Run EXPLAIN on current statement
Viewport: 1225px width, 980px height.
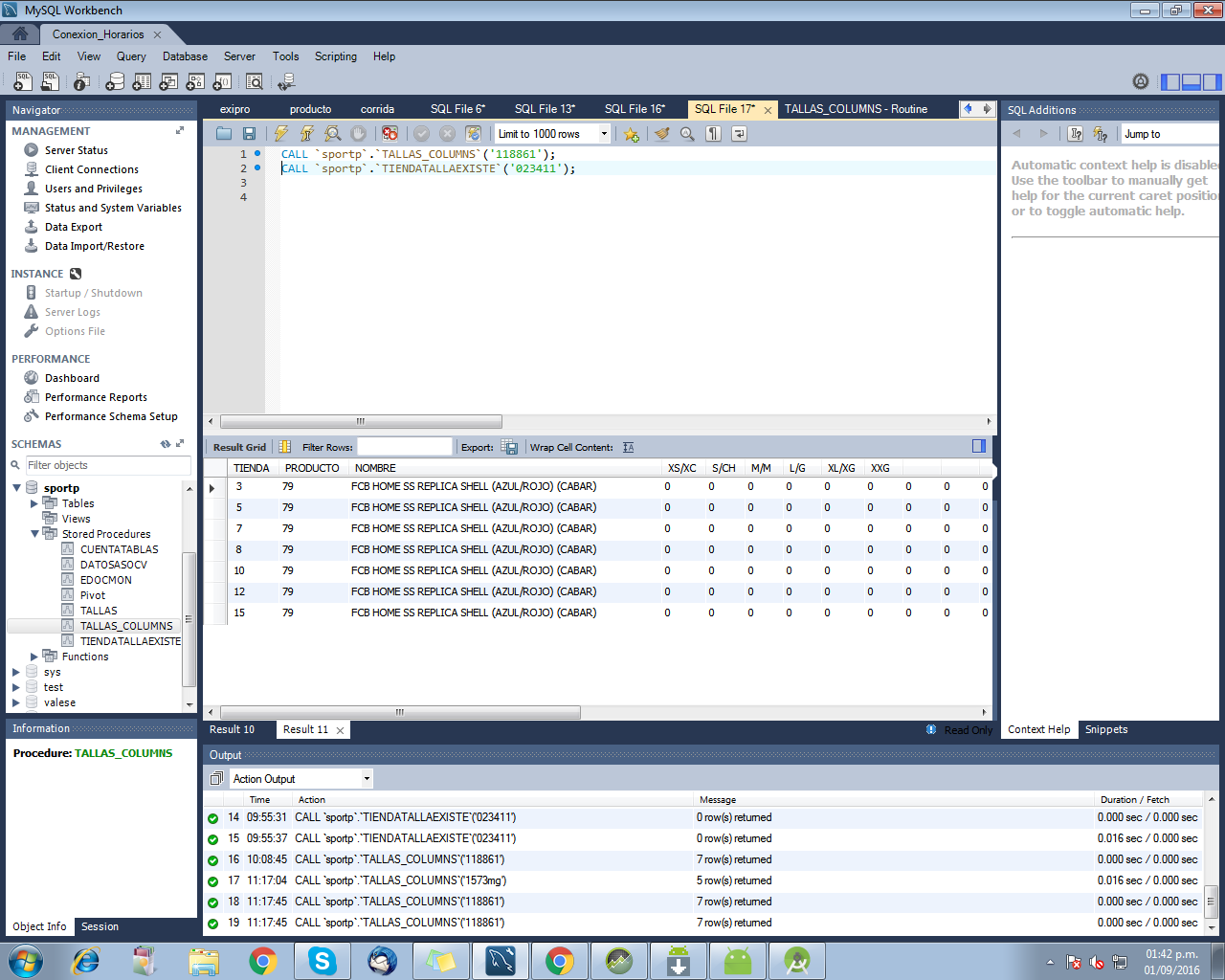pos(332,134)
